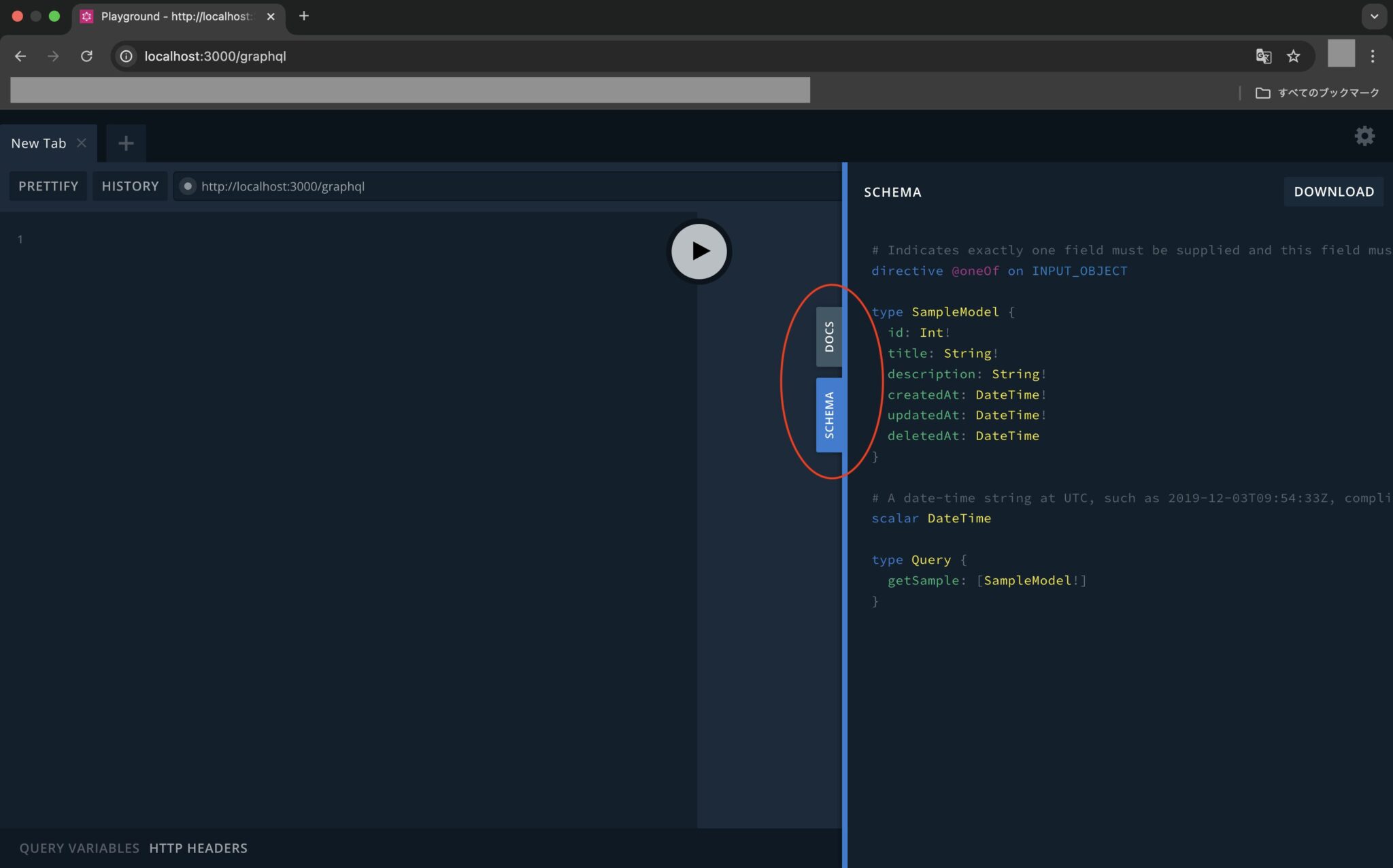Download the GraphQL schema
Viewport: 1393px width, 868px height.
tap(1332, 191)
